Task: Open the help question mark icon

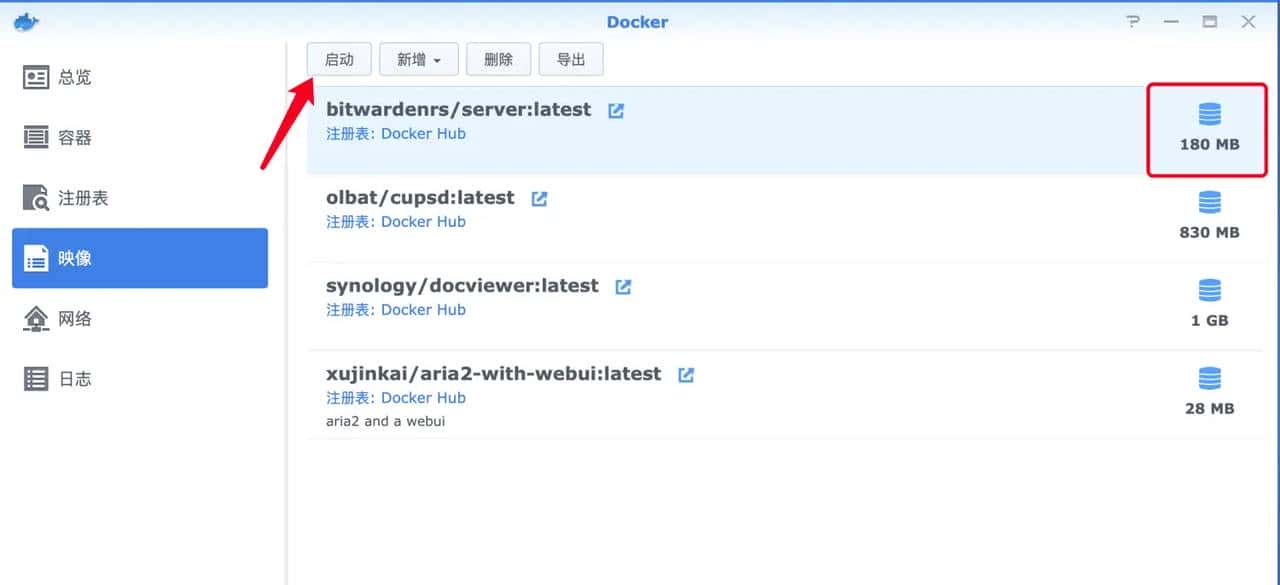Action: tap(1133, 22)
